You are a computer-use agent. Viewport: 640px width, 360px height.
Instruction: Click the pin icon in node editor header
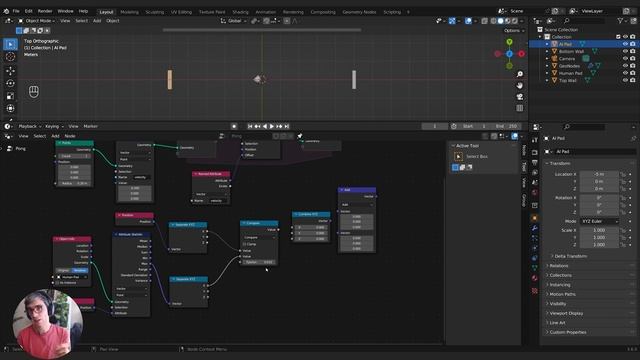pos(300,136)
